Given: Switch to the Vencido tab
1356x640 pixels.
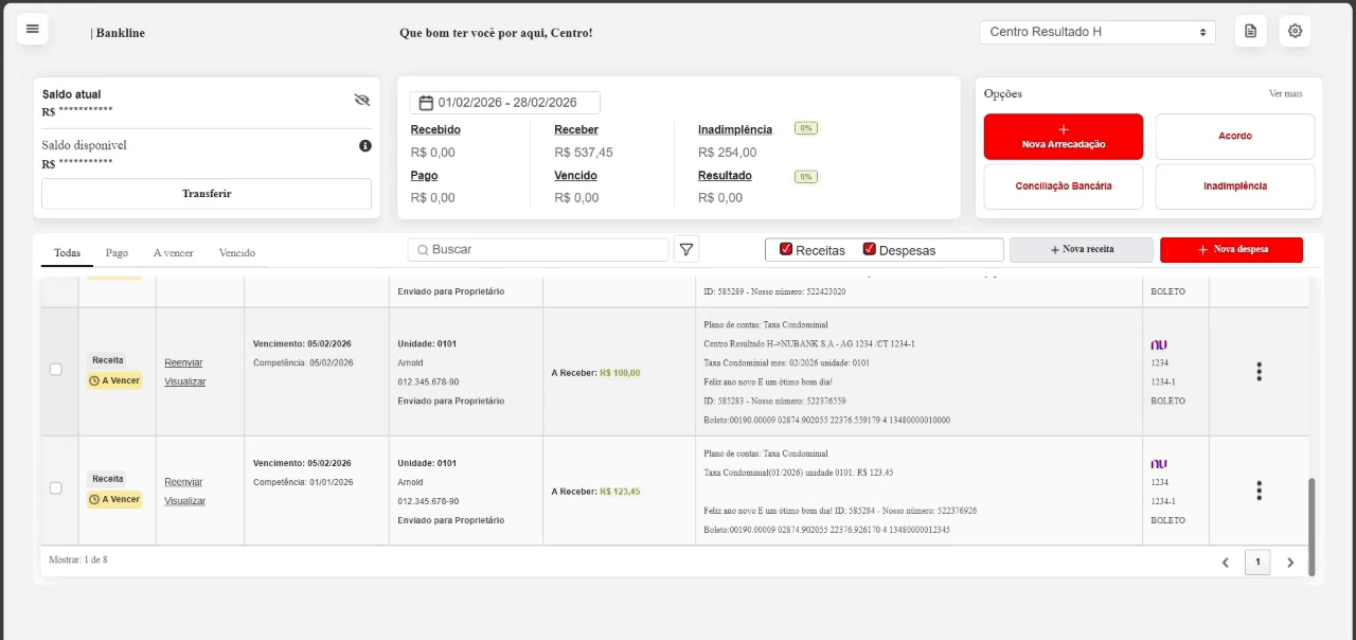Looking at the screenshot, I should click(x=237, y=253).
